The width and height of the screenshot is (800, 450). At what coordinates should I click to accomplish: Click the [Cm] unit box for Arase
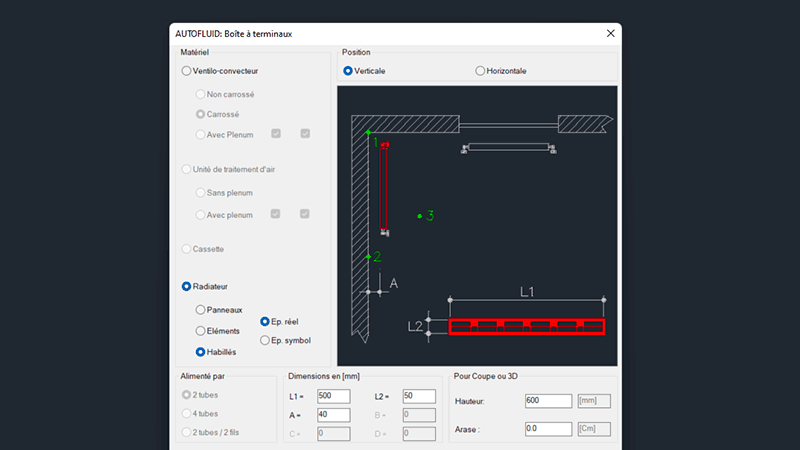click(x=594, y=429)
